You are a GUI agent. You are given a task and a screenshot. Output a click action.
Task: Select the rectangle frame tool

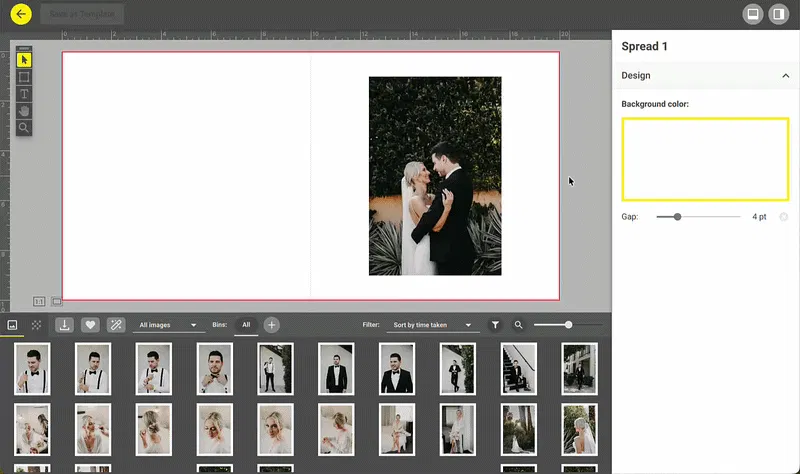coord(24,77)
